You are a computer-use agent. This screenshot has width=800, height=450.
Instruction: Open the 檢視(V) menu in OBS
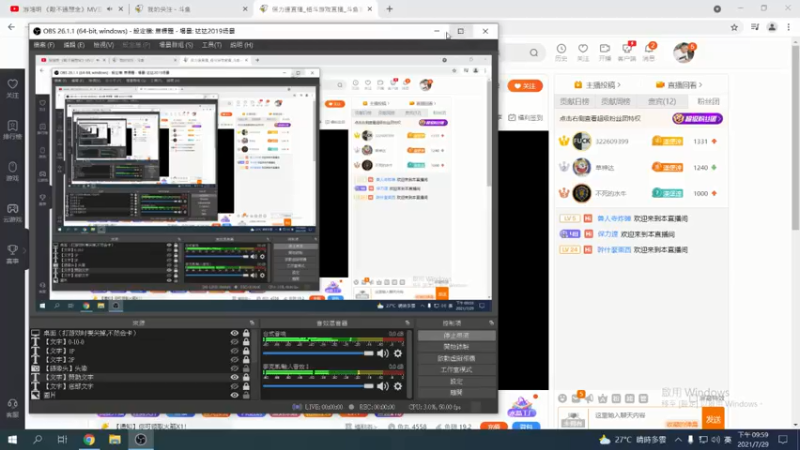pyautogui.click(x=104, y=45)
